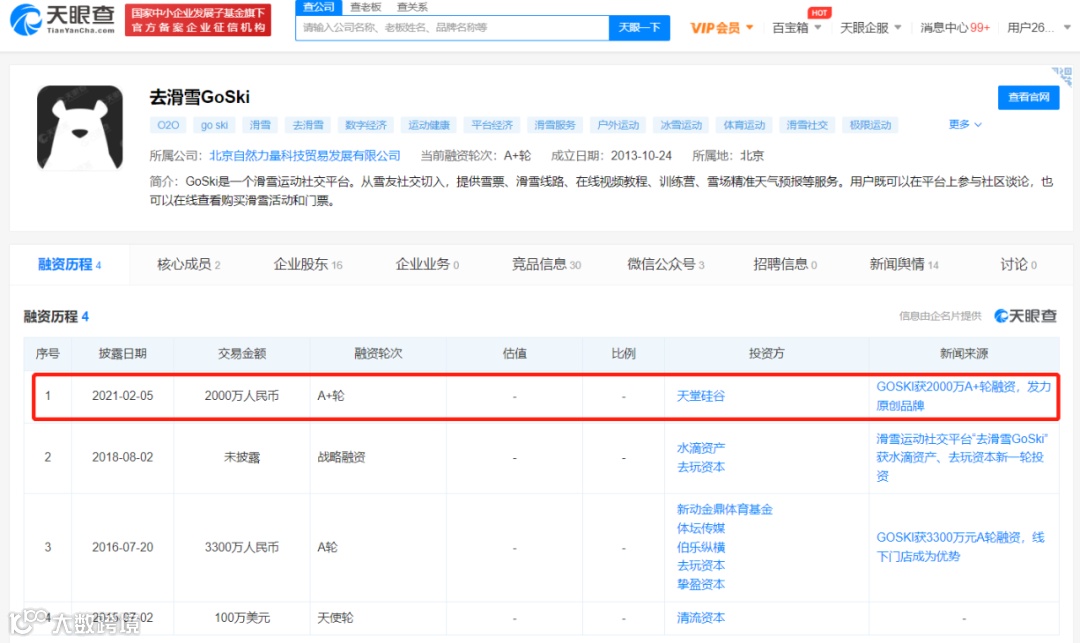Open investor link 清流资本
This screenshot has width=1080, height=643.
tap(700, 618)
